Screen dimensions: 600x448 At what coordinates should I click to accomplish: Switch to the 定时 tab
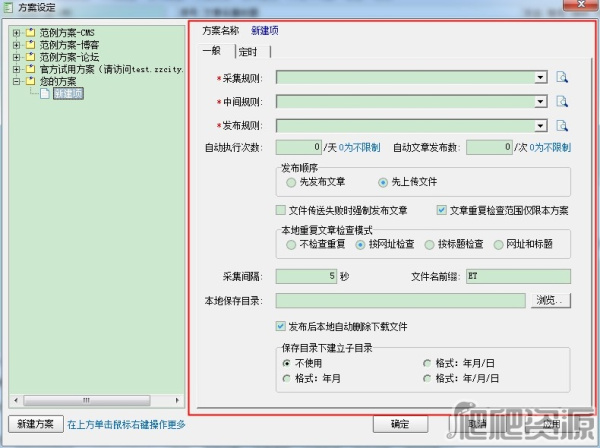click(x=253, y=52)
